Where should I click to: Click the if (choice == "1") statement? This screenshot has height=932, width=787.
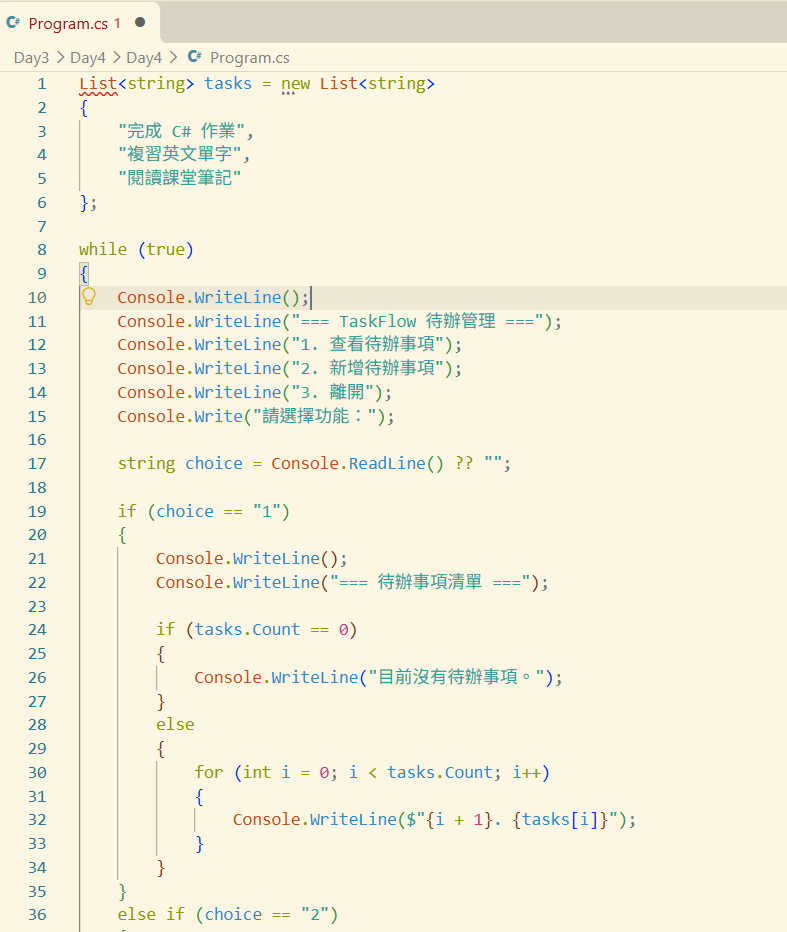[203, 511]
